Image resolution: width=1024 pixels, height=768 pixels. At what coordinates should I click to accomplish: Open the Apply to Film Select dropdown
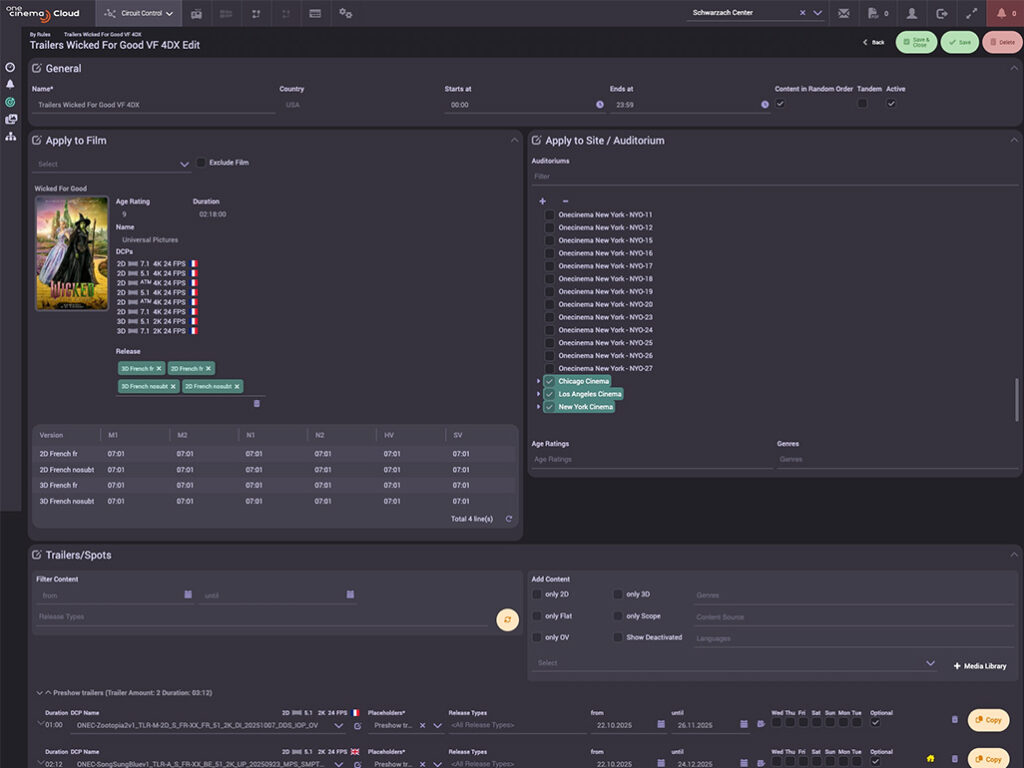pos(112,164)
